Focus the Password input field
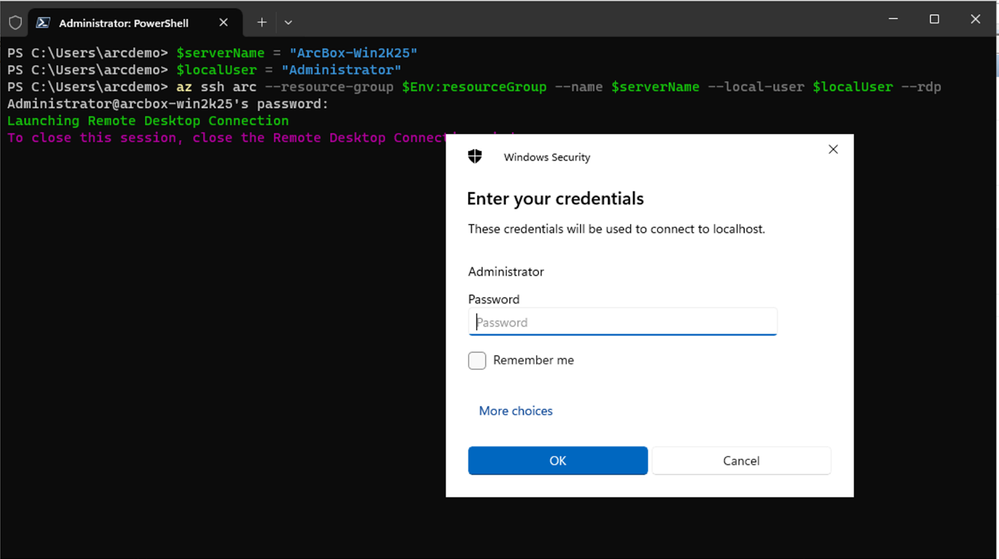This screenshot has height=559, width=999. click(622, 322)
